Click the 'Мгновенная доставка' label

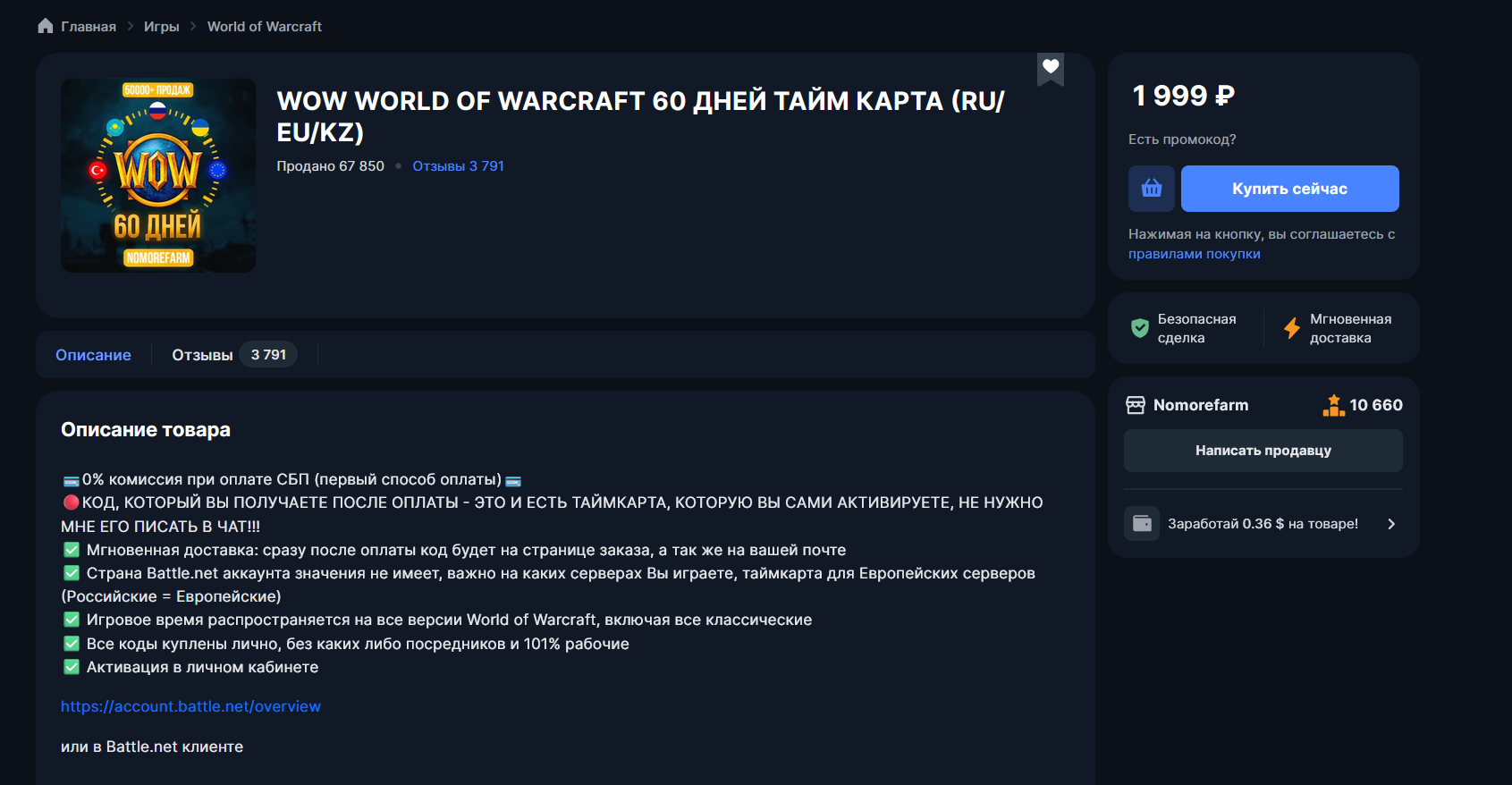1351,328
